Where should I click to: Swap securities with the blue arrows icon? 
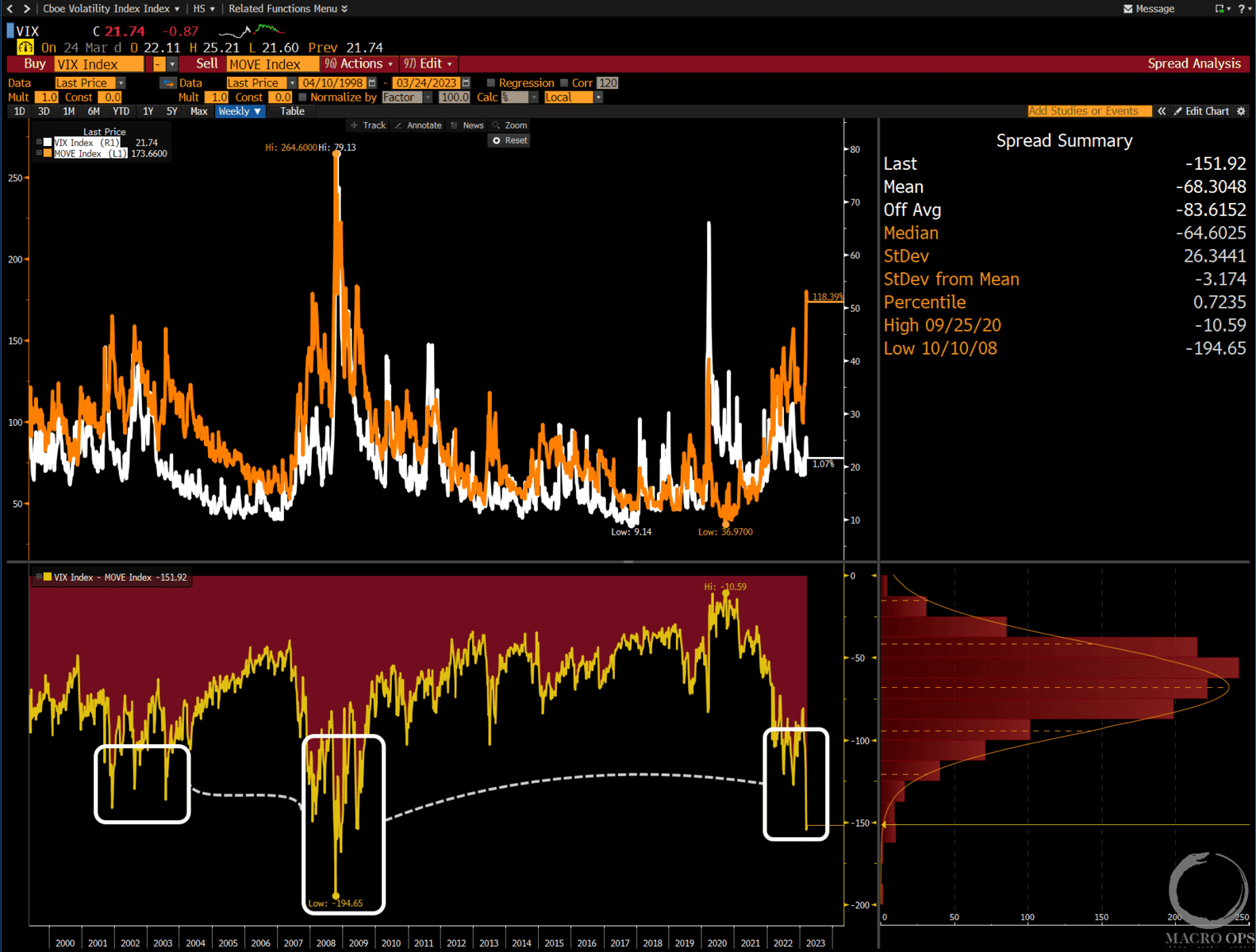click(x=168, y=83)
